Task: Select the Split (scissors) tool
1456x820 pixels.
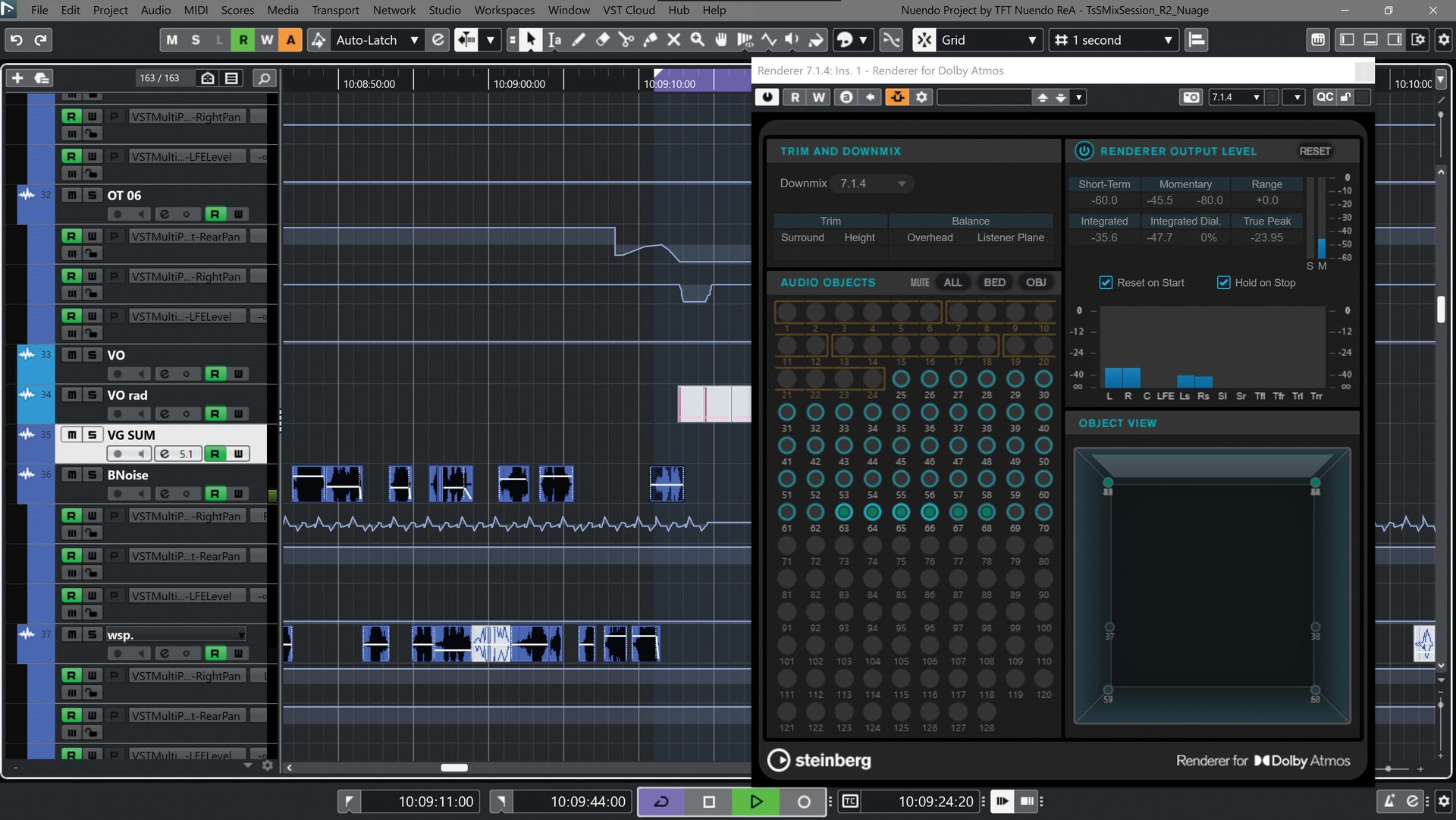Action: coord(626,39)
